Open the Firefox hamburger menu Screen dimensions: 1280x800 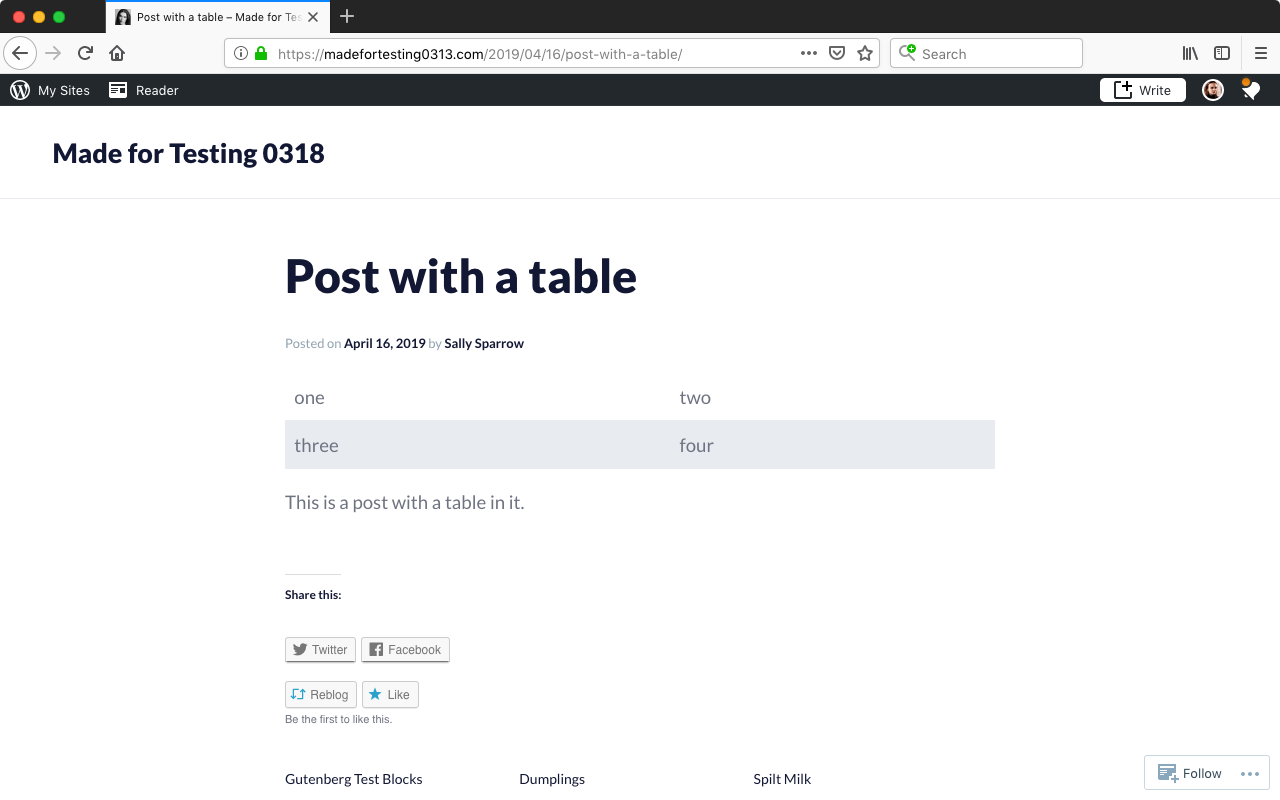click(x=1259, y=53)
